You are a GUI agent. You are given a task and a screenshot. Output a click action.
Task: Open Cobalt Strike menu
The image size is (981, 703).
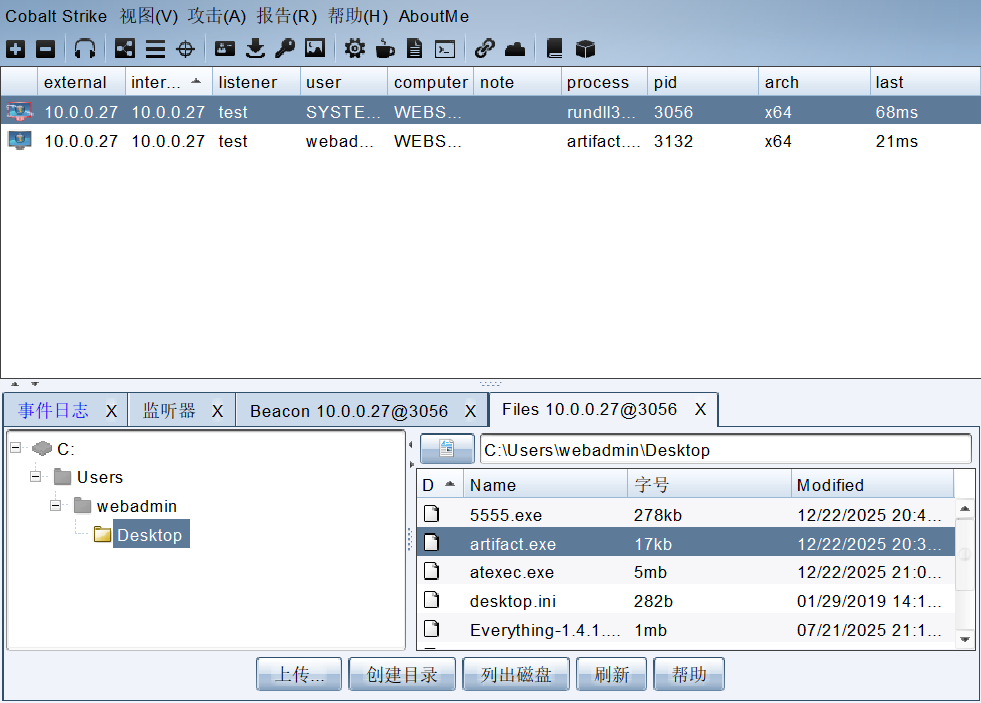[x=56, y=16]
